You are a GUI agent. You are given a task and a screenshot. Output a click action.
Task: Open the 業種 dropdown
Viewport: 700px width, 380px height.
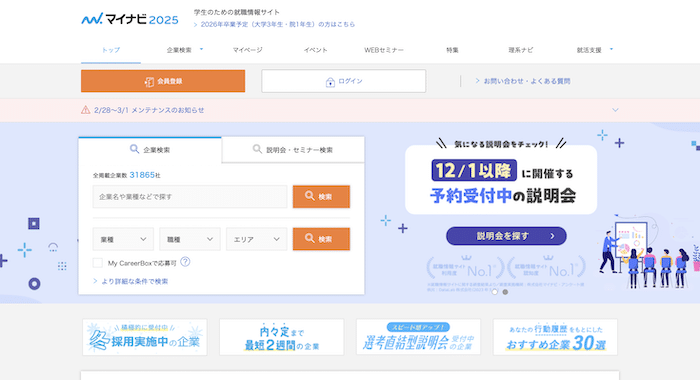(123, 239)
